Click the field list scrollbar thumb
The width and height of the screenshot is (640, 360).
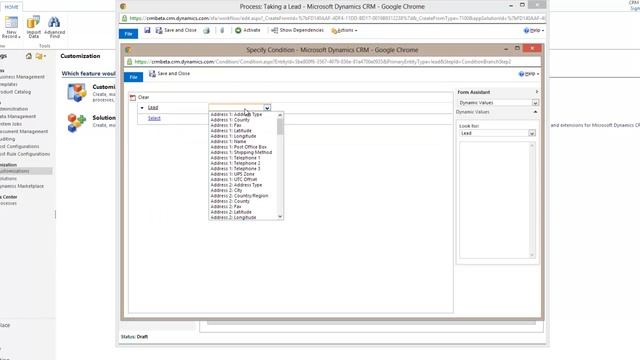point(280,127)
